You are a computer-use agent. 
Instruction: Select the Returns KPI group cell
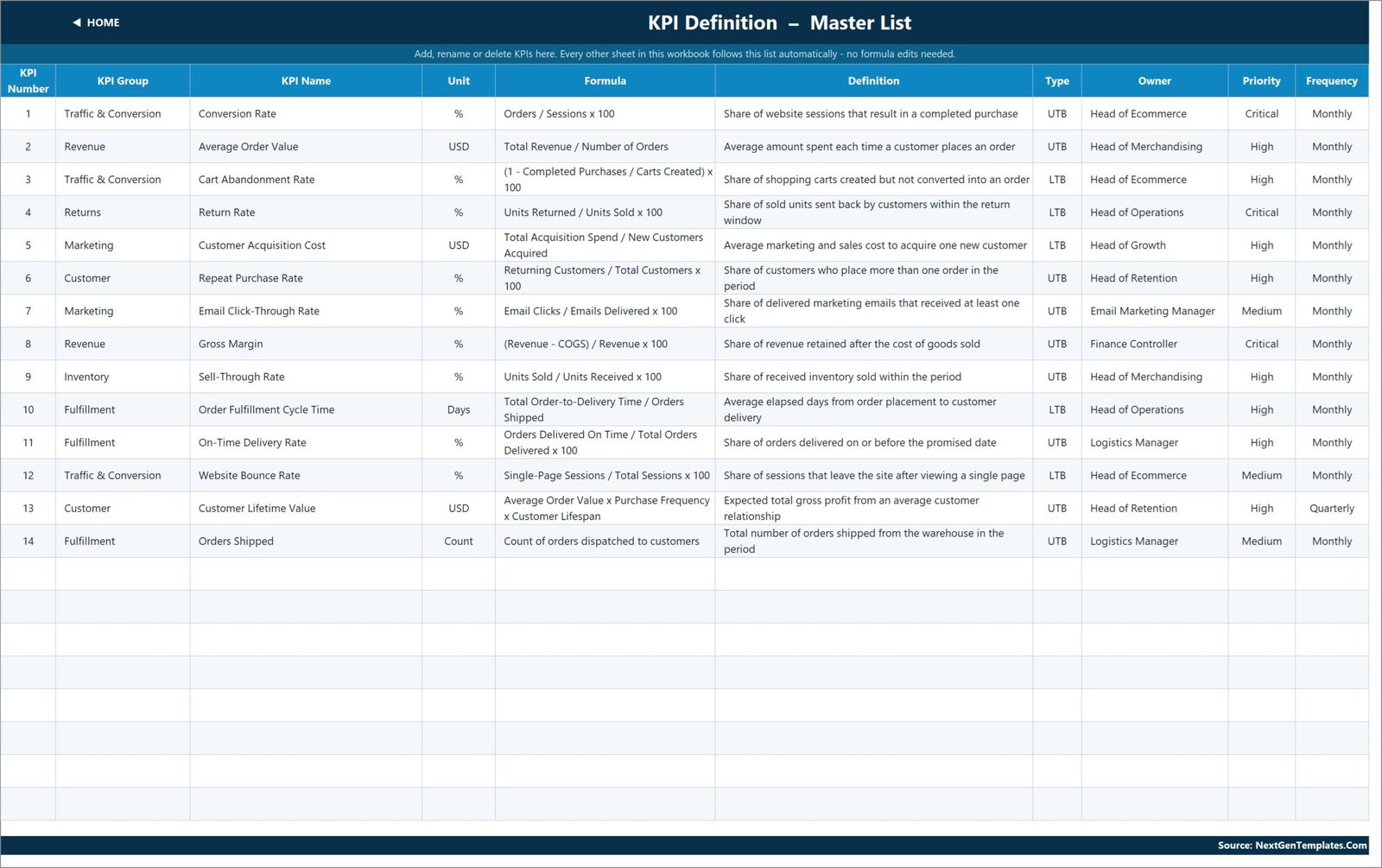tap(123, 212)
